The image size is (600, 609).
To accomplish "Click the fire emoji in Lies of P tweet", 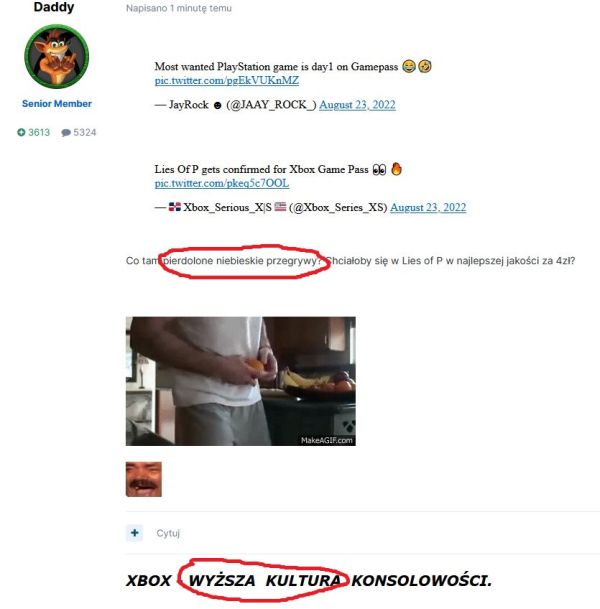I will tap(396, 169).
